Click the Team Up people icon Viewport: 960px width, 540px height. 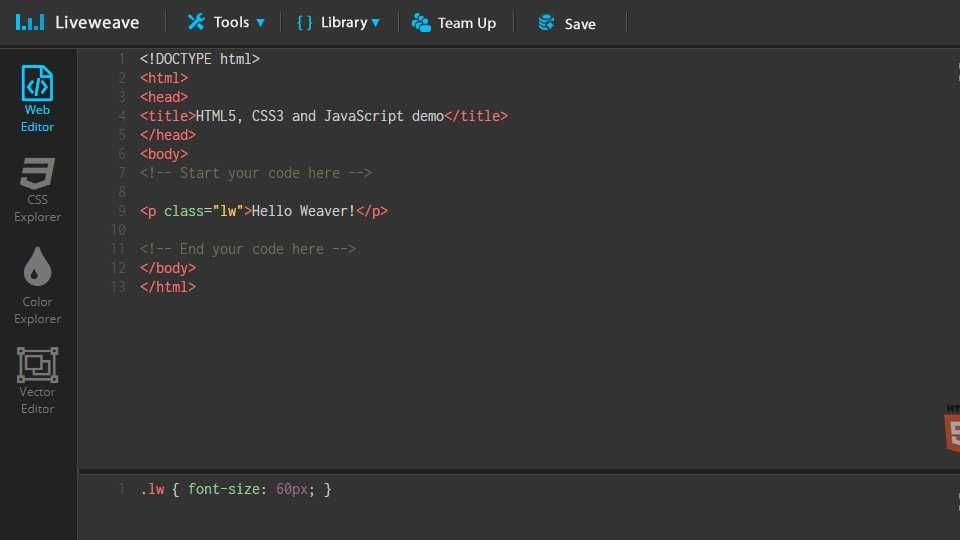[x=421, y=23]
